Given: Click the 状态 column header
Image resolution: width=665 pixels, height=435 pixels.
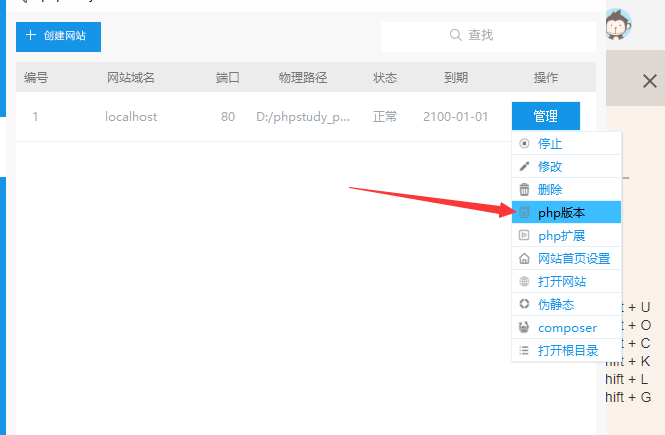Looking at the screenshot, I should pos(385,78).
